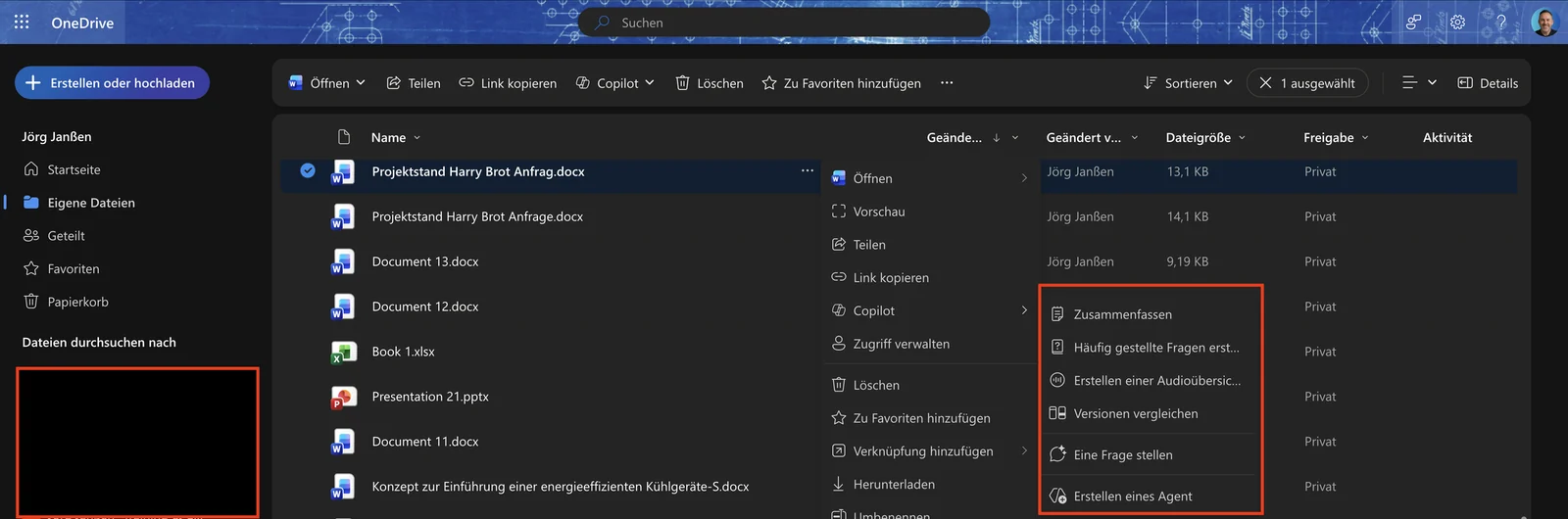
Task: Expand the Copilot toolbar dropdown
Action: coord(614,83)
